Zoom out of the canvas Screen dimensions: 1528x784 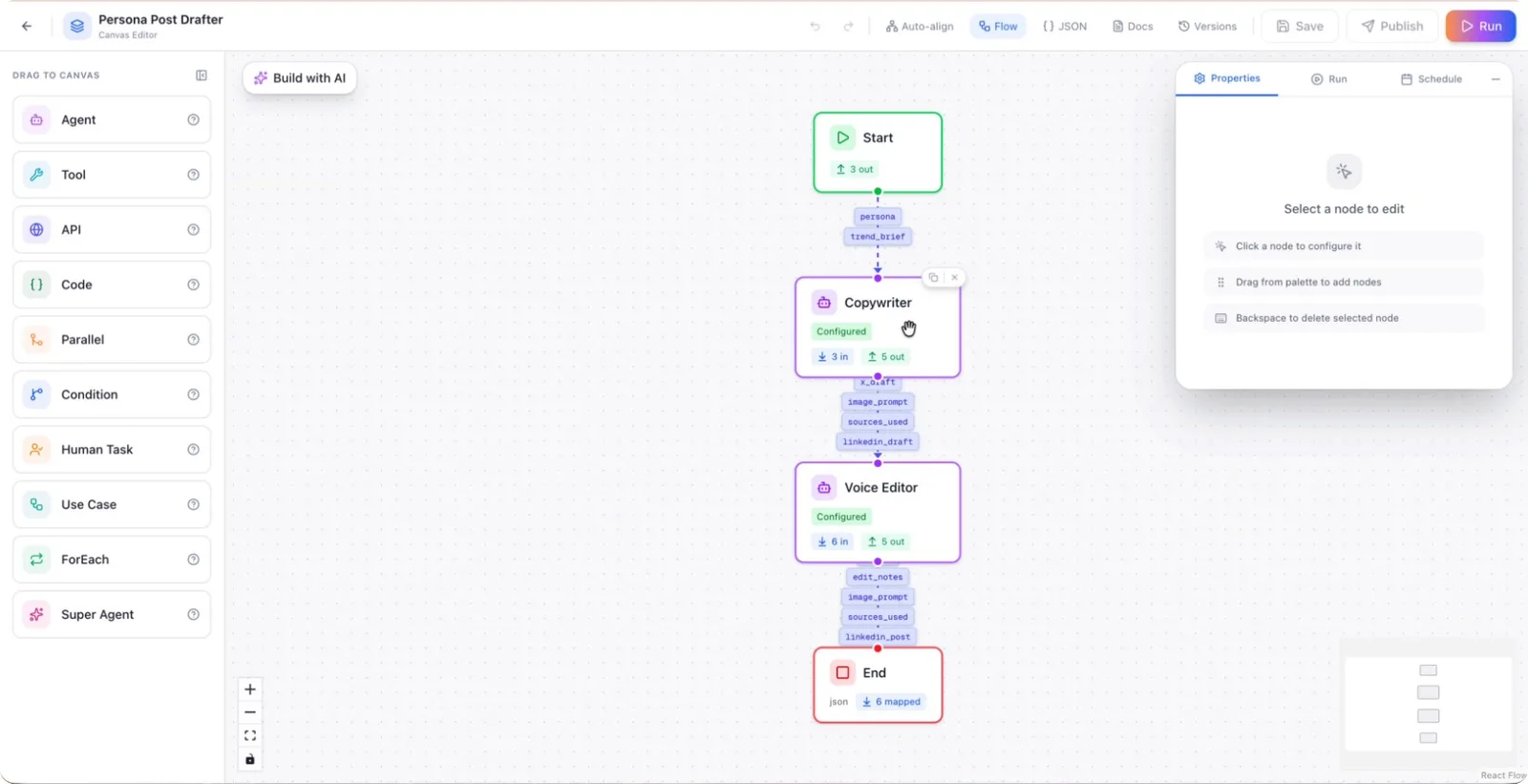[x=250, y=712]
